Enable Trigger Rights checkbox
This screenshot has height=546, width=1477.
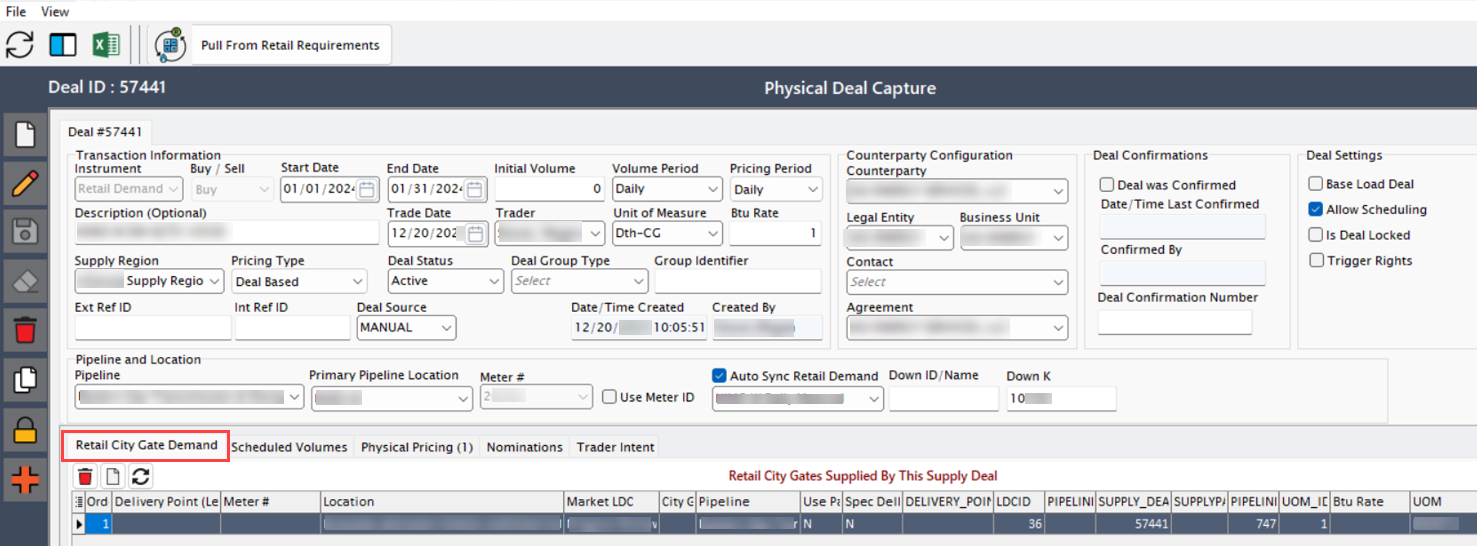[x=1316, y=261]
